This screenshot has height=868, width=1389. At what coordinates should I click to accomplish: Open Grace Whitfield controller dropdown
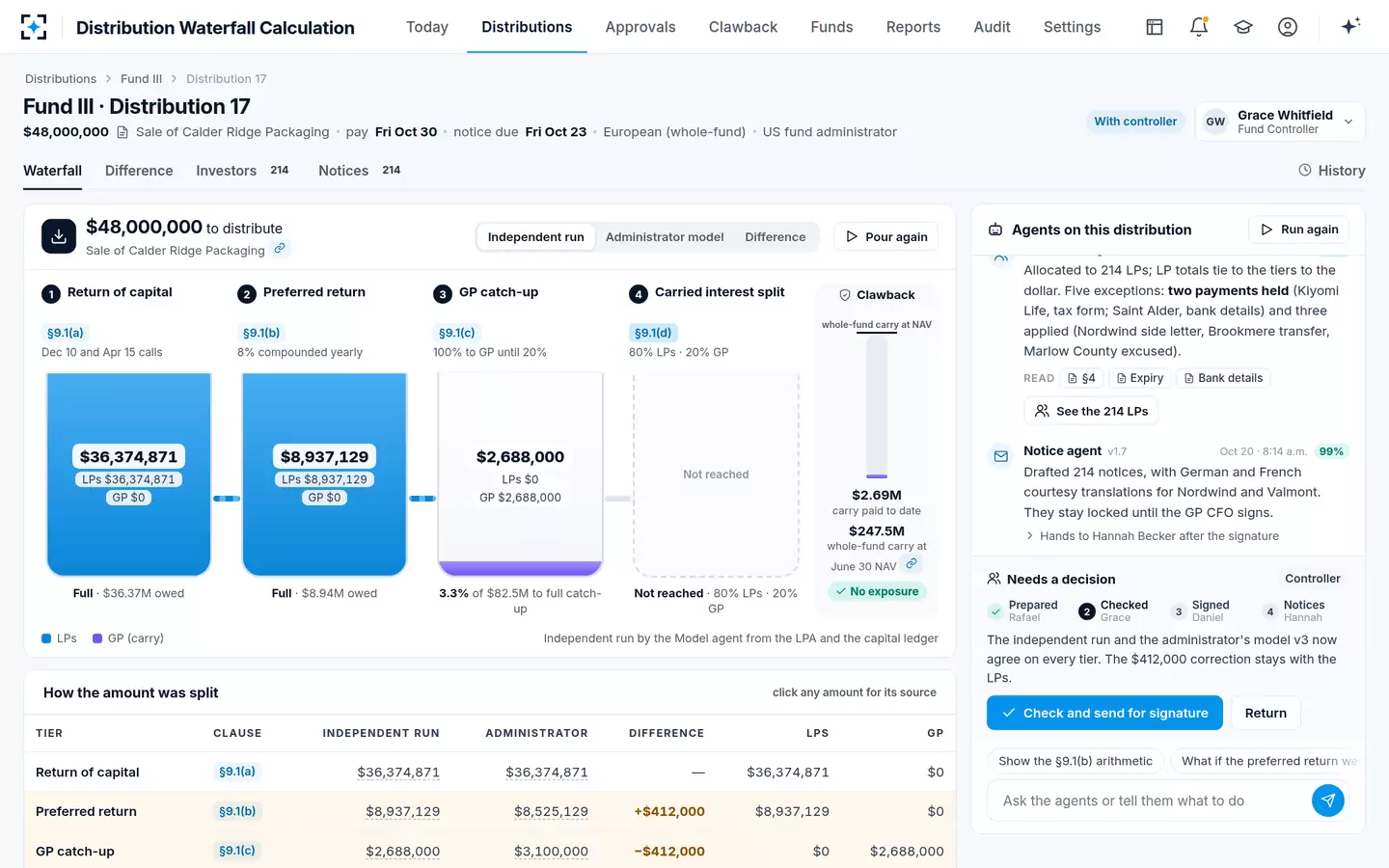click(1280, 122)
